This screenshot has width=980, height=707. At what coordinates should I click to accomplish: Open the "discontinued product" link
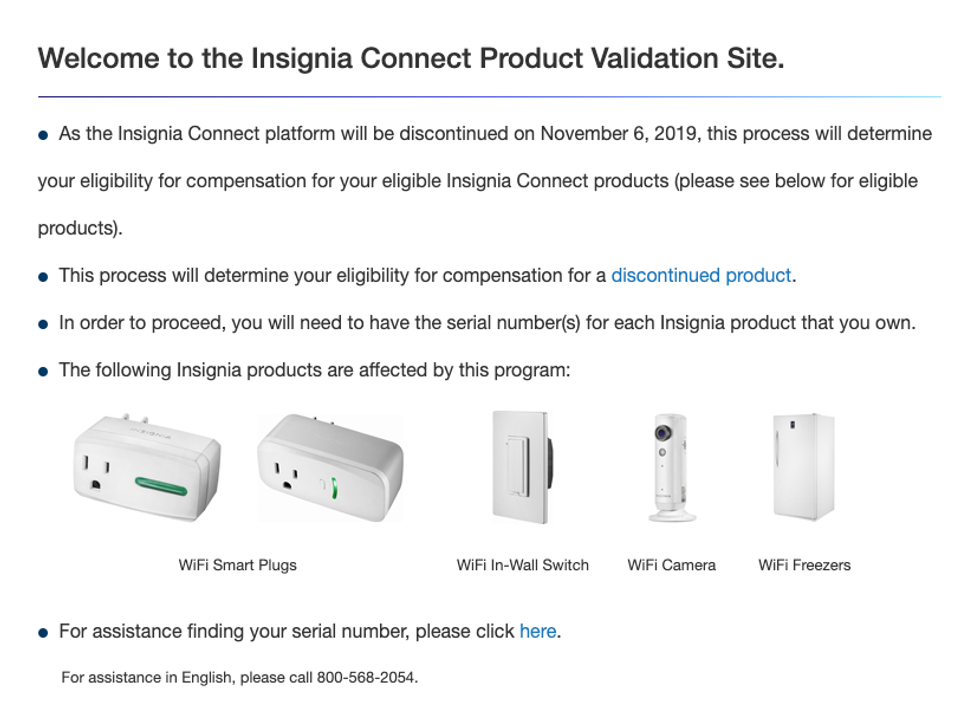coord(701,275)
